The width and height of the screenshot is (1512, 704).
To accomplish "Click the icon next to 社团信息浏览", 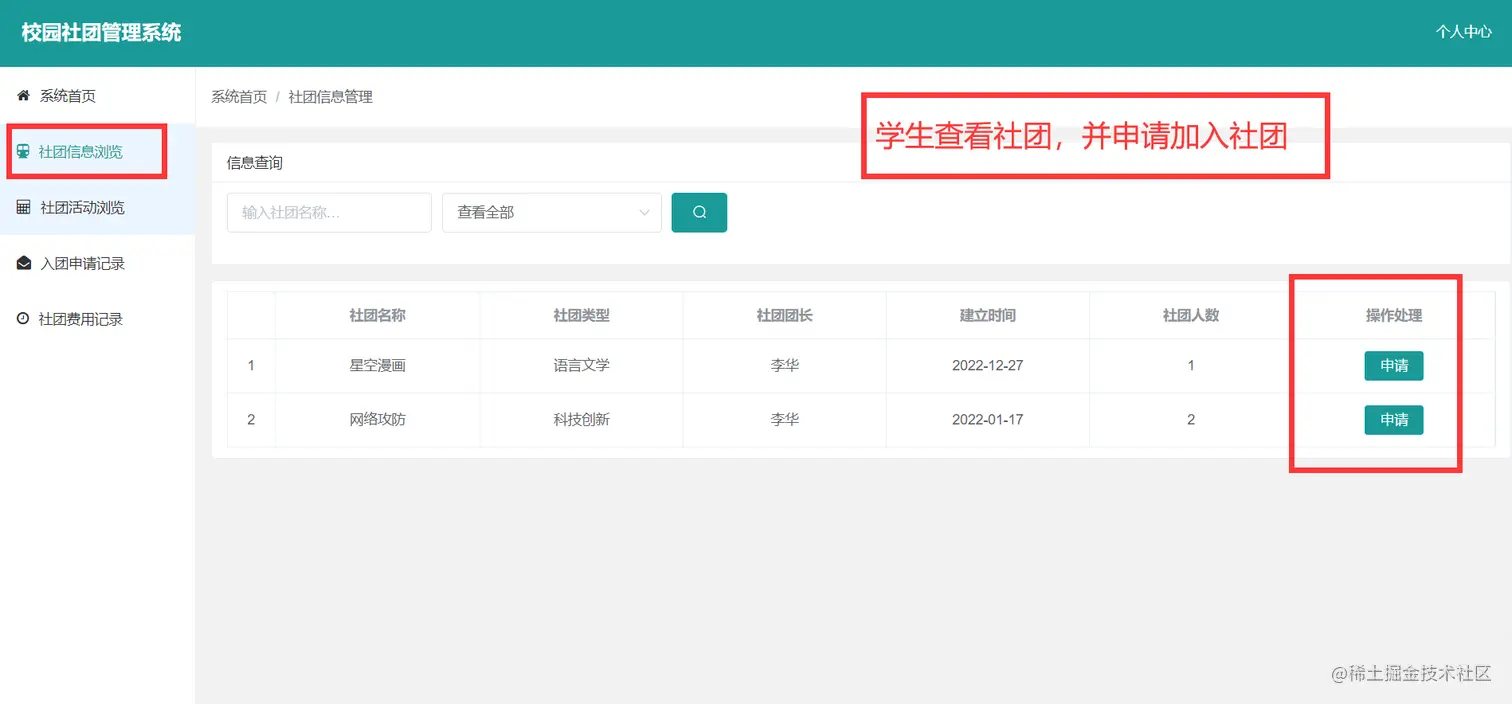I will pos(23,152).
